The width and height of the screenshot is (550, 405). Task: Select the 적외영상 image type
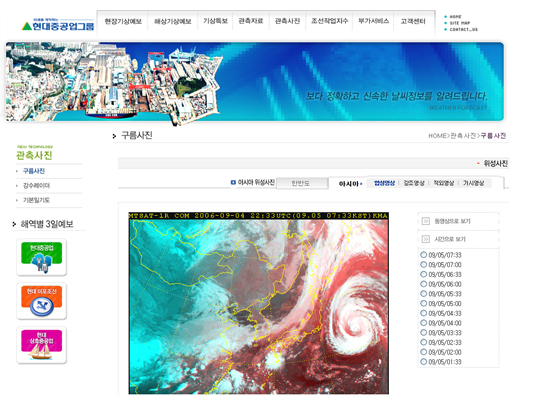[x=443, y=183]
